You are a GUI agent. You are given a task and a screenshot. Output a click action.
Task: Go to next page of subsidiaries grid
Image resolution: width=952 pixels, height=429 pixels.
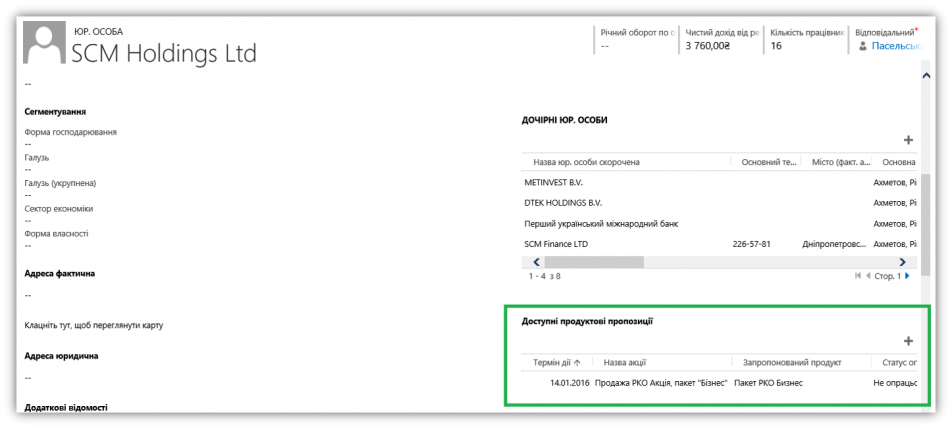tap(907, 275)
